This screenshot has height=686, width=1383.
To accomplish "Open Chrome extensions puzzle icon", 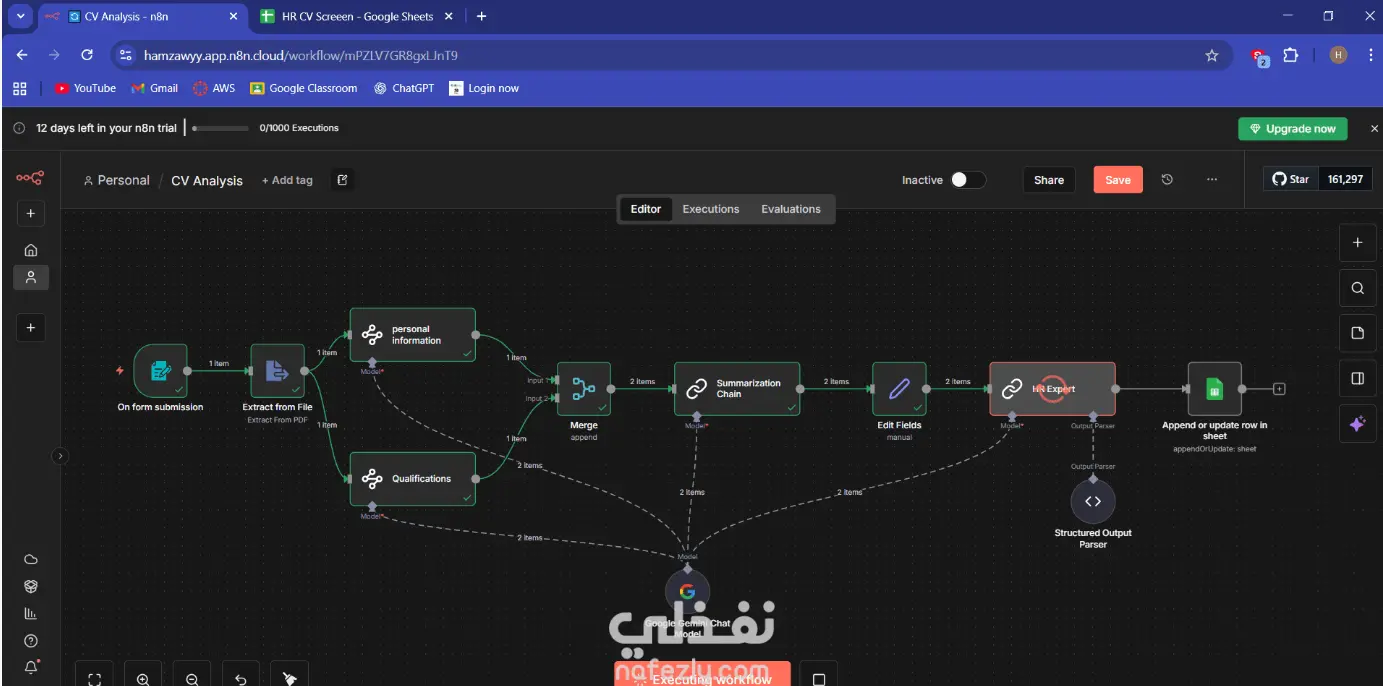I will (x=1290, y=56).
